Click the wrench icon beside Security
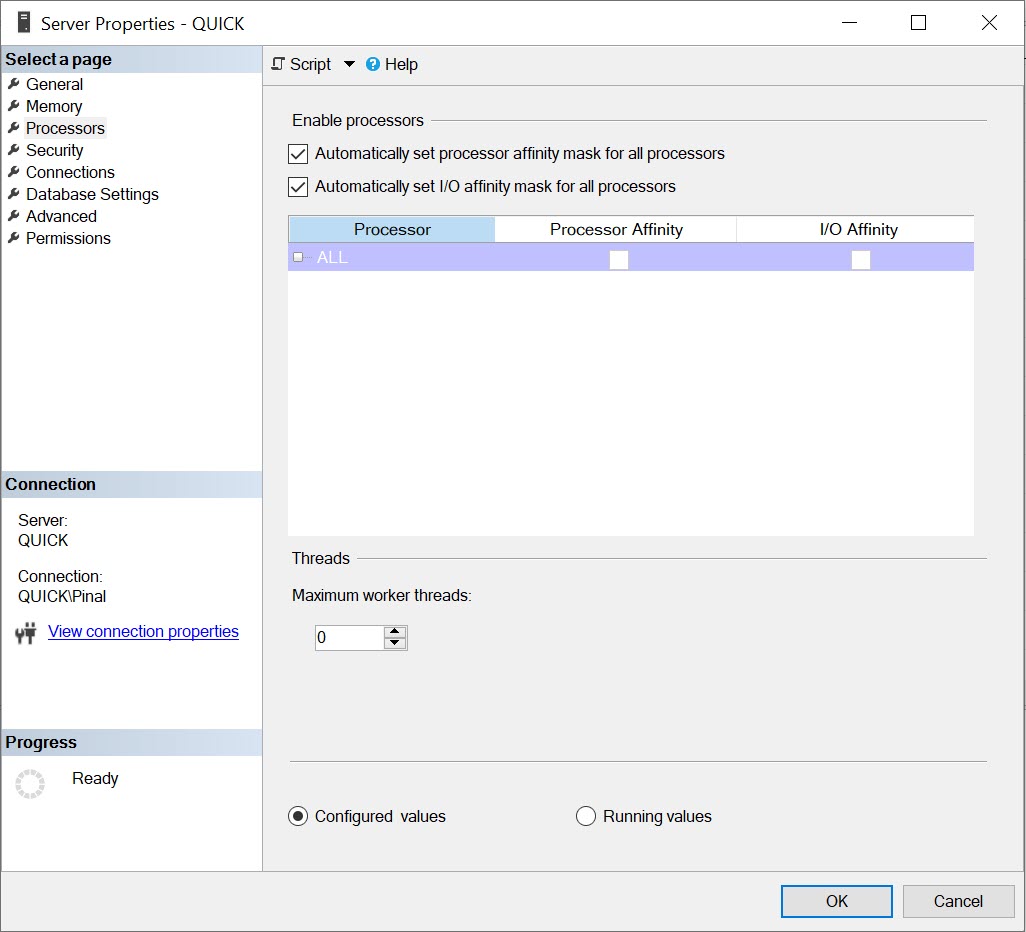1026x932 pixels. [x=14, y=150]
